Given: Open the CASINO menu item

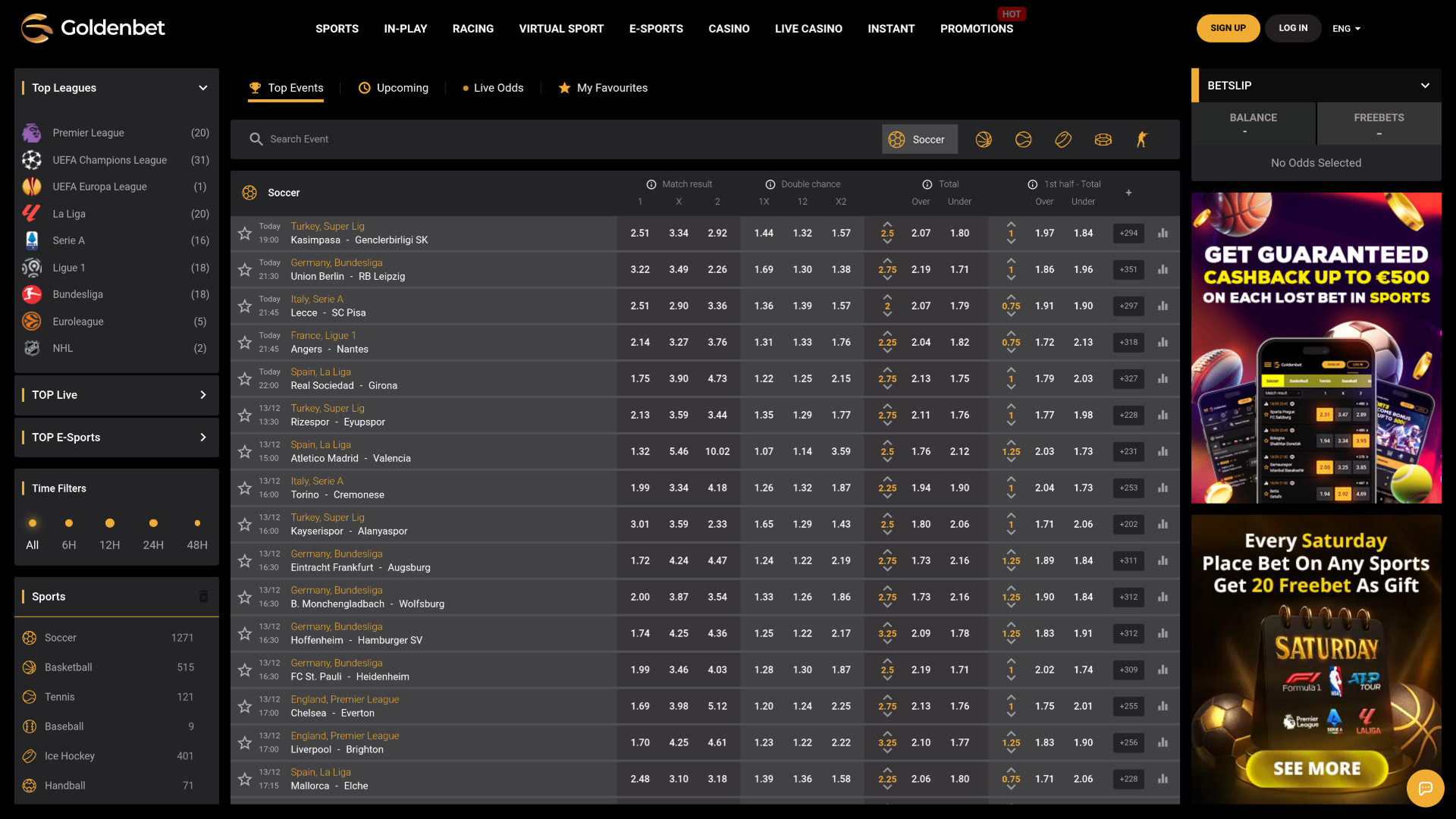Looking at the screenshot, I should (729, 28).
